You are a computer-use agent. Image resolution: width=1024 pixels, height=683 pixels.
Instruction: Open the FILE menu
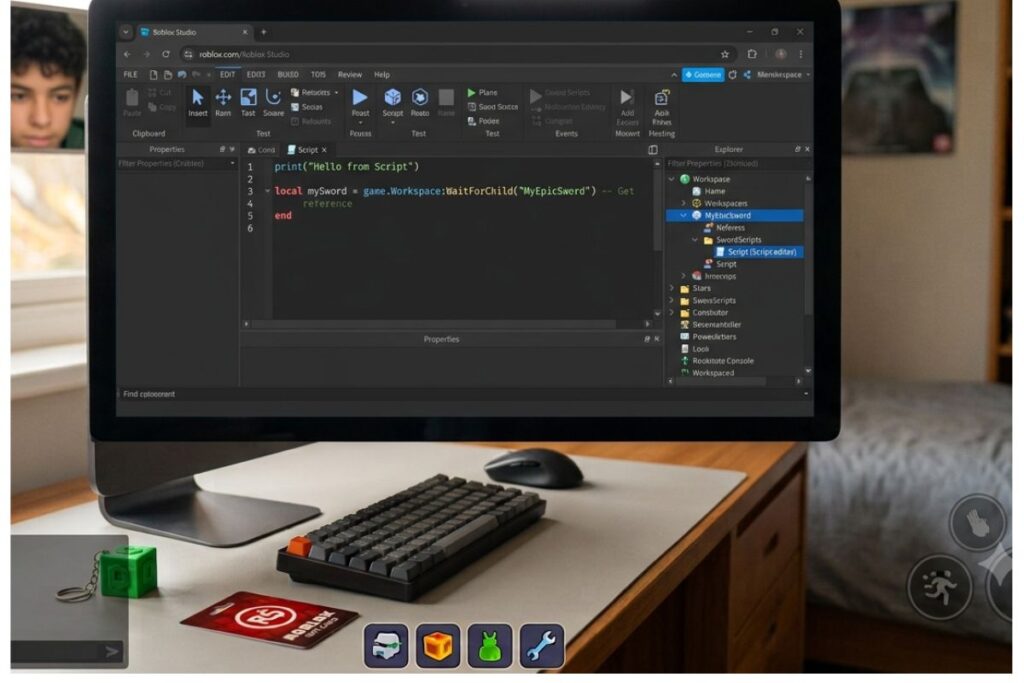131,75
